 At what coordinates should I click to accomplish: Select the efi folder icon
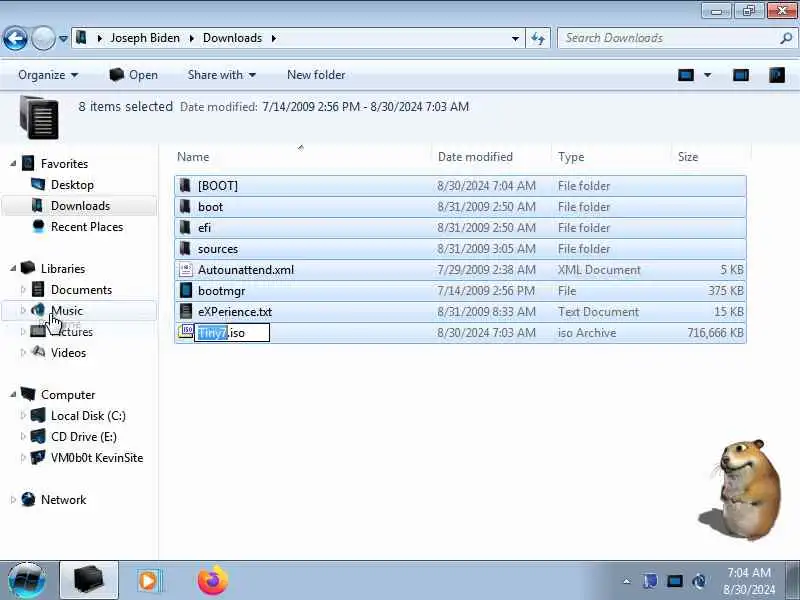coord(186,228)
